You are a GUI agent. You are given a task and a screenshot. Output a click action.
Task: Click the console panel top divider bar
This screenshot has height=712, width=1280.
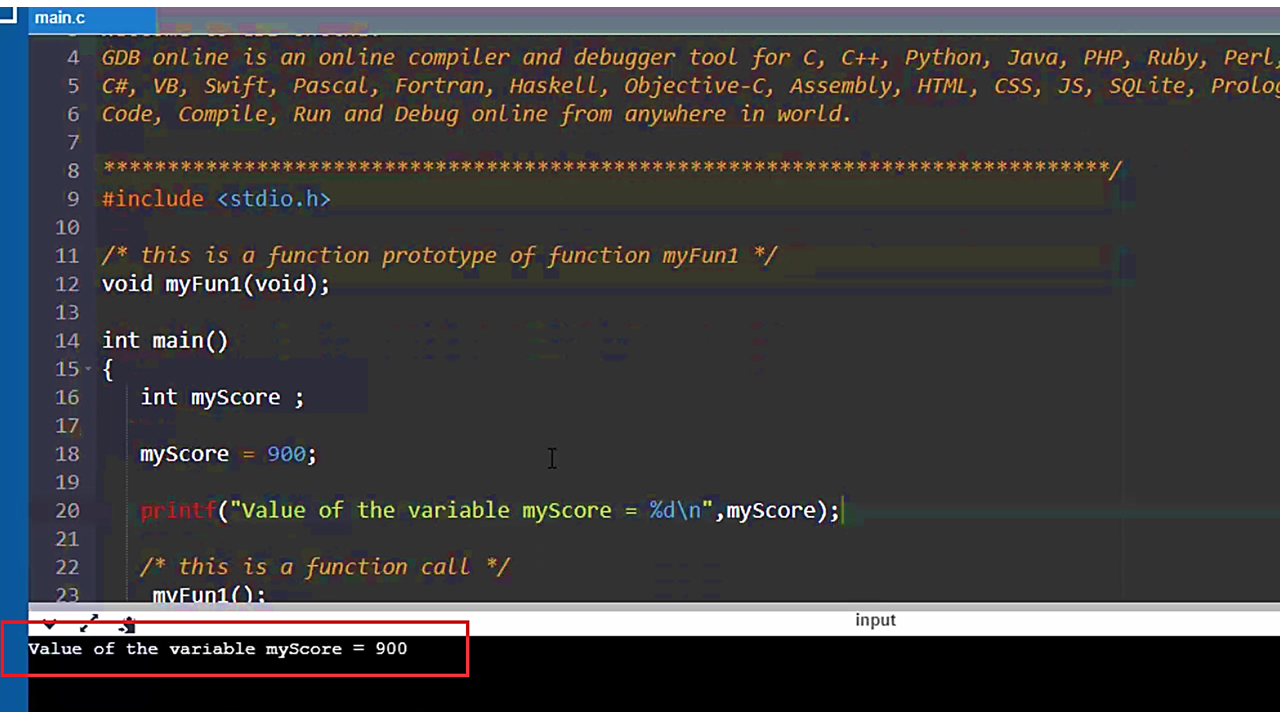click(x=654, y=606)
